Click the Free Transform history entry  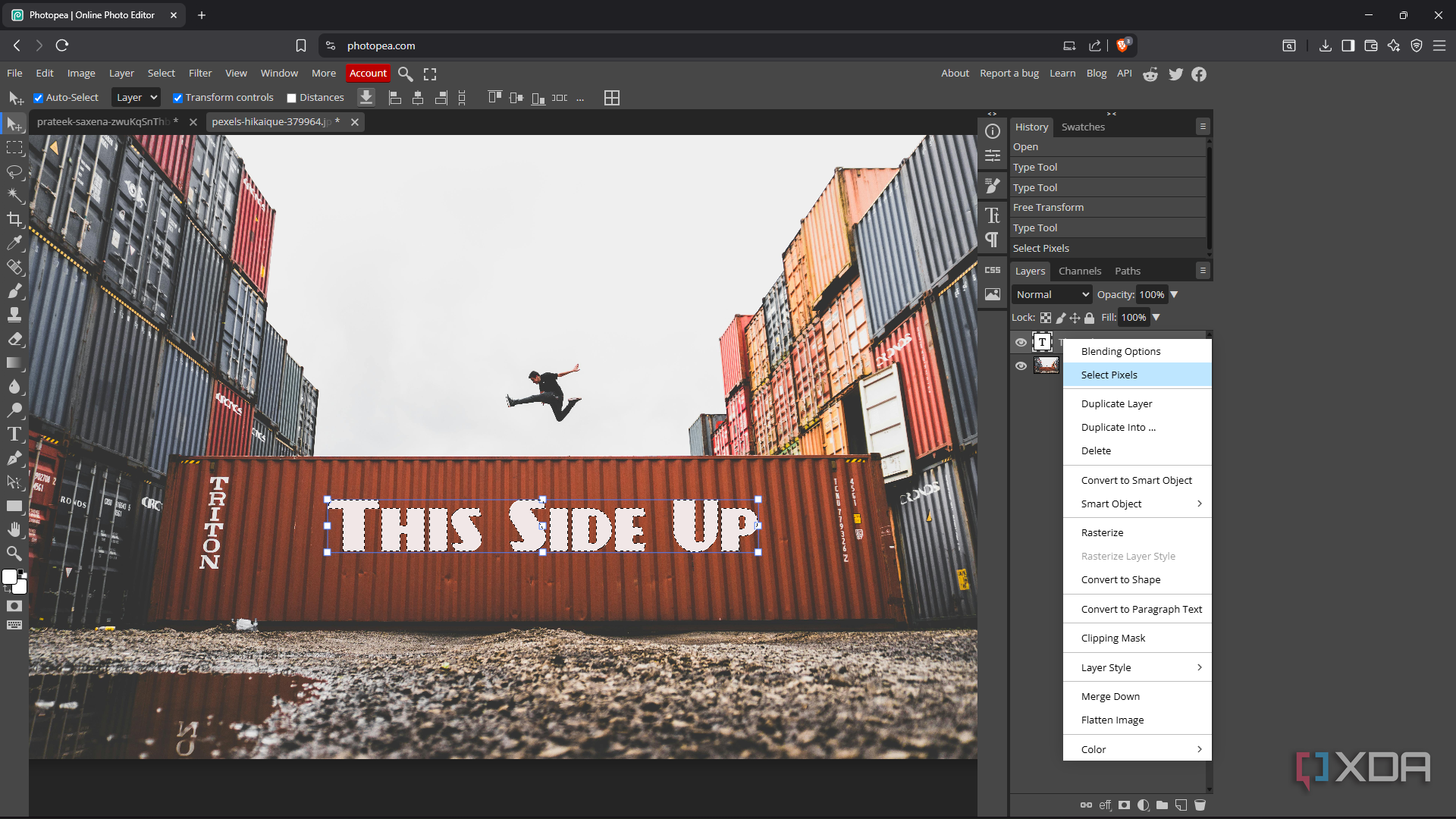(x=1108, y=208)
